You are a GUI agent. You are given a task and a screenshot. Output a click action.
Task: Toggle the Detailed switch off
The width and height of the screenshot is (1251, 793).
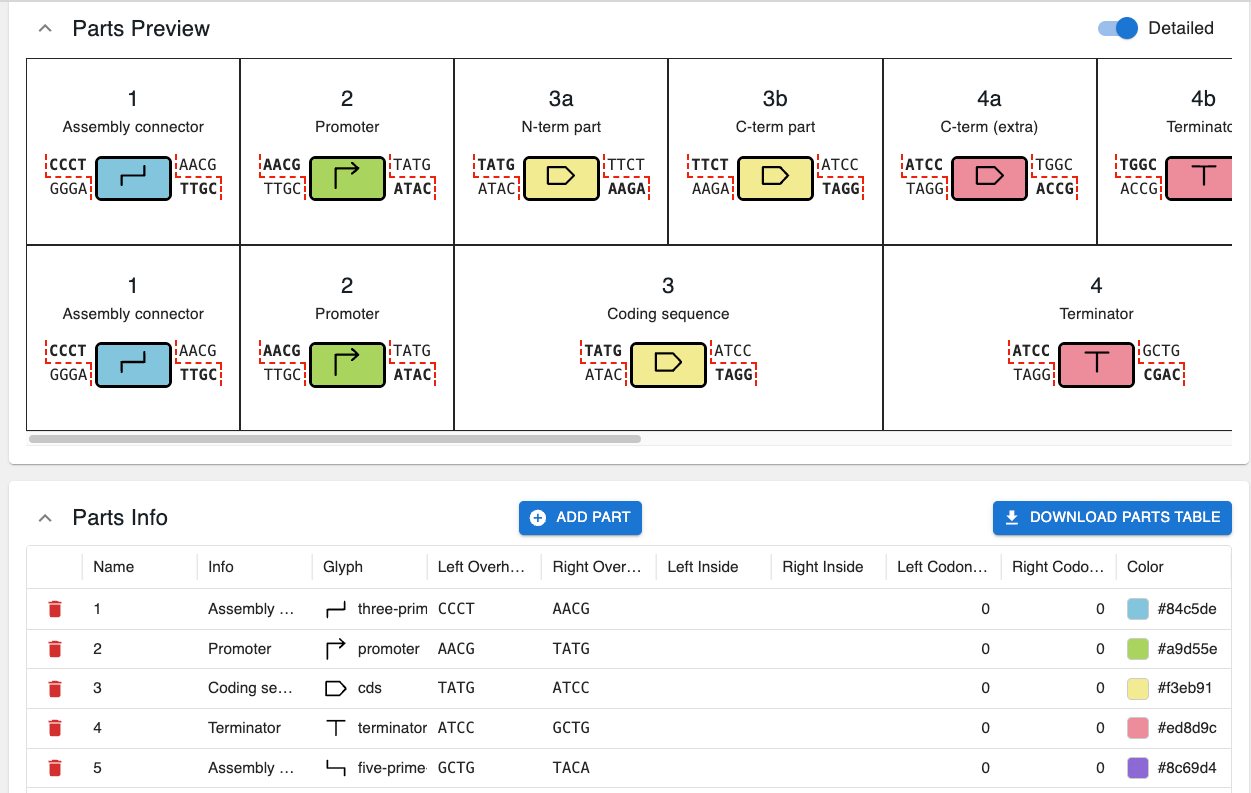(1118, 28)
